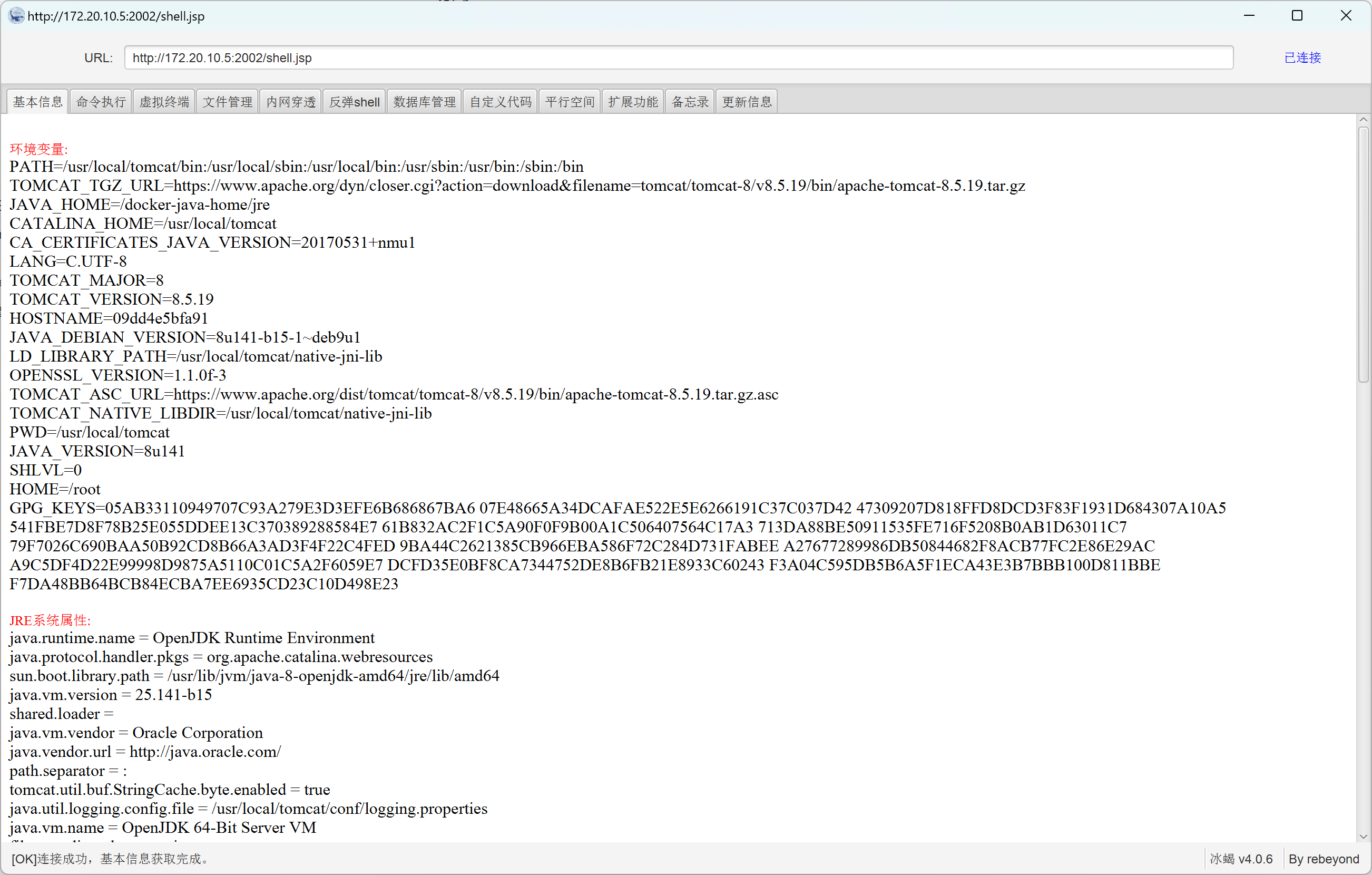The image size is (1372, 875).
Task: Click the scrollbar down arrow
Action: coord(1363,836)
